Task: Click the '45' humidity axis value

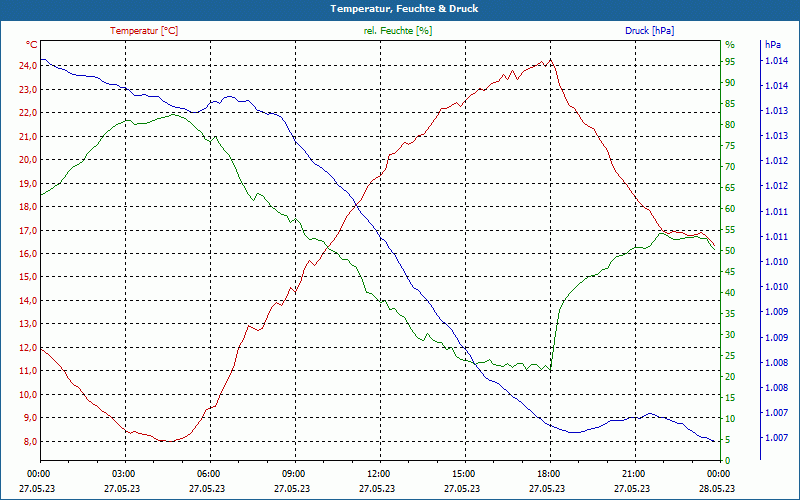Action: point(730,272)
